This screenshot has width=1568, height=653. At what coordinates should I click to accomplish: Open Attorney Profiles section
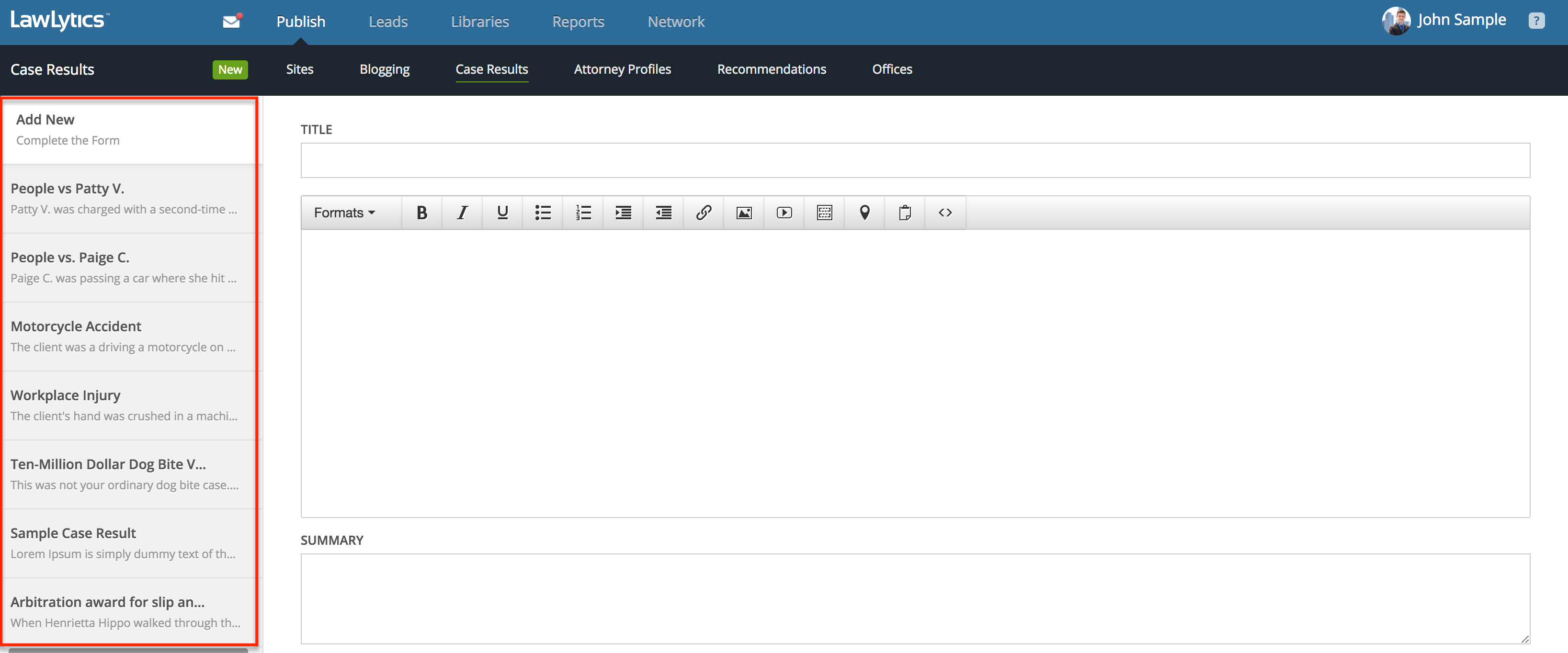click(622, 69)
